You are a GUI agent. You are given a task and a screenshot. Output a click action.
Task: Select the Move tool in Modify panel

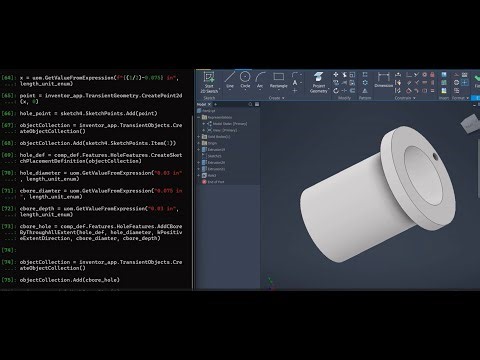[x=336, y=75]
